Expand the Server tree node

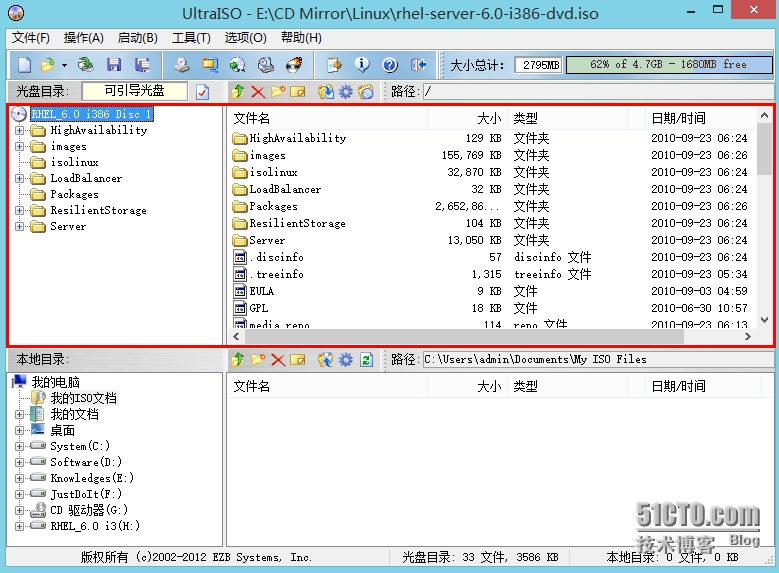19,227
